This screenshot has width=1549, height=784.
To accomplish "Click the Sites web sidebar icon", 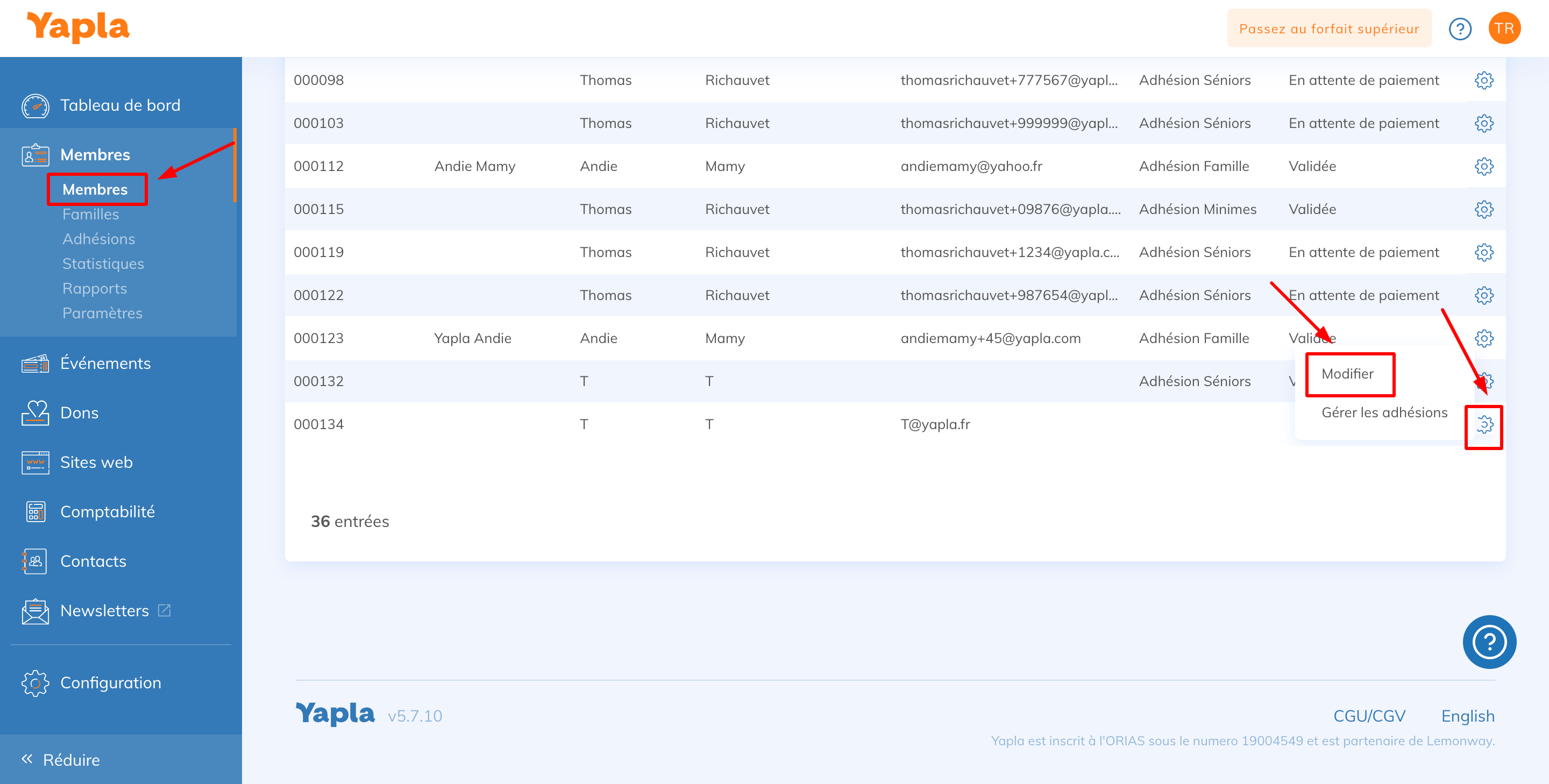I will coord(35,462).
